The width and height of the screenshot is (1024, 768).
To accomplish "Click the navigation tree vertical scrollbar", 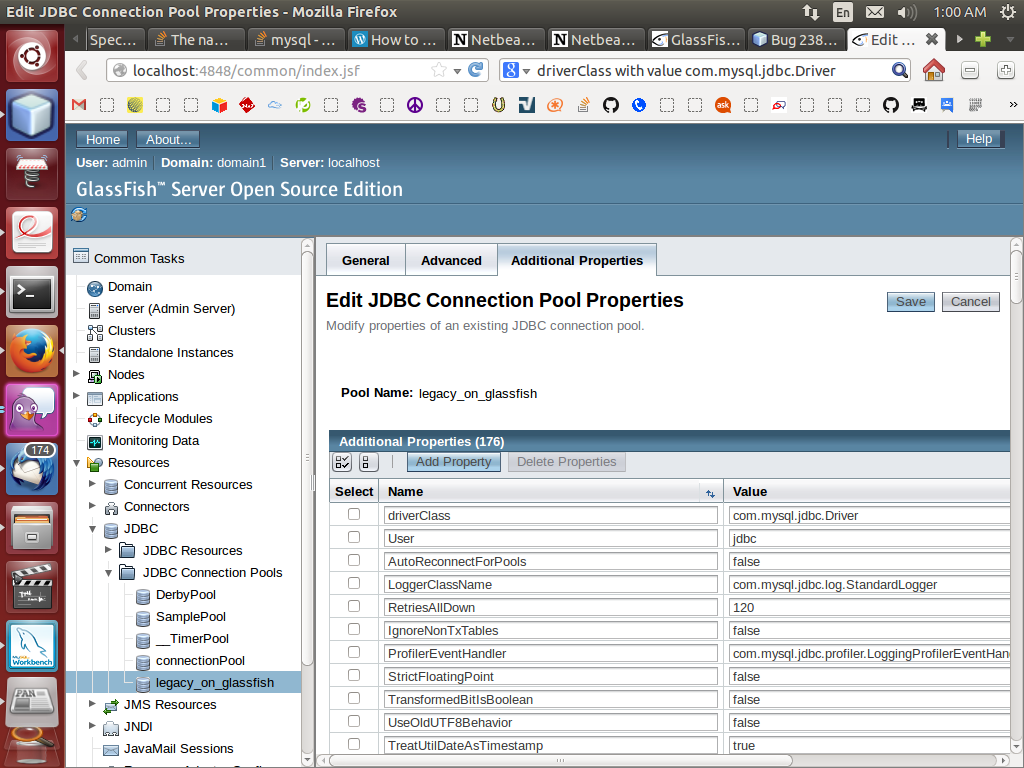I will coord(307,457).
